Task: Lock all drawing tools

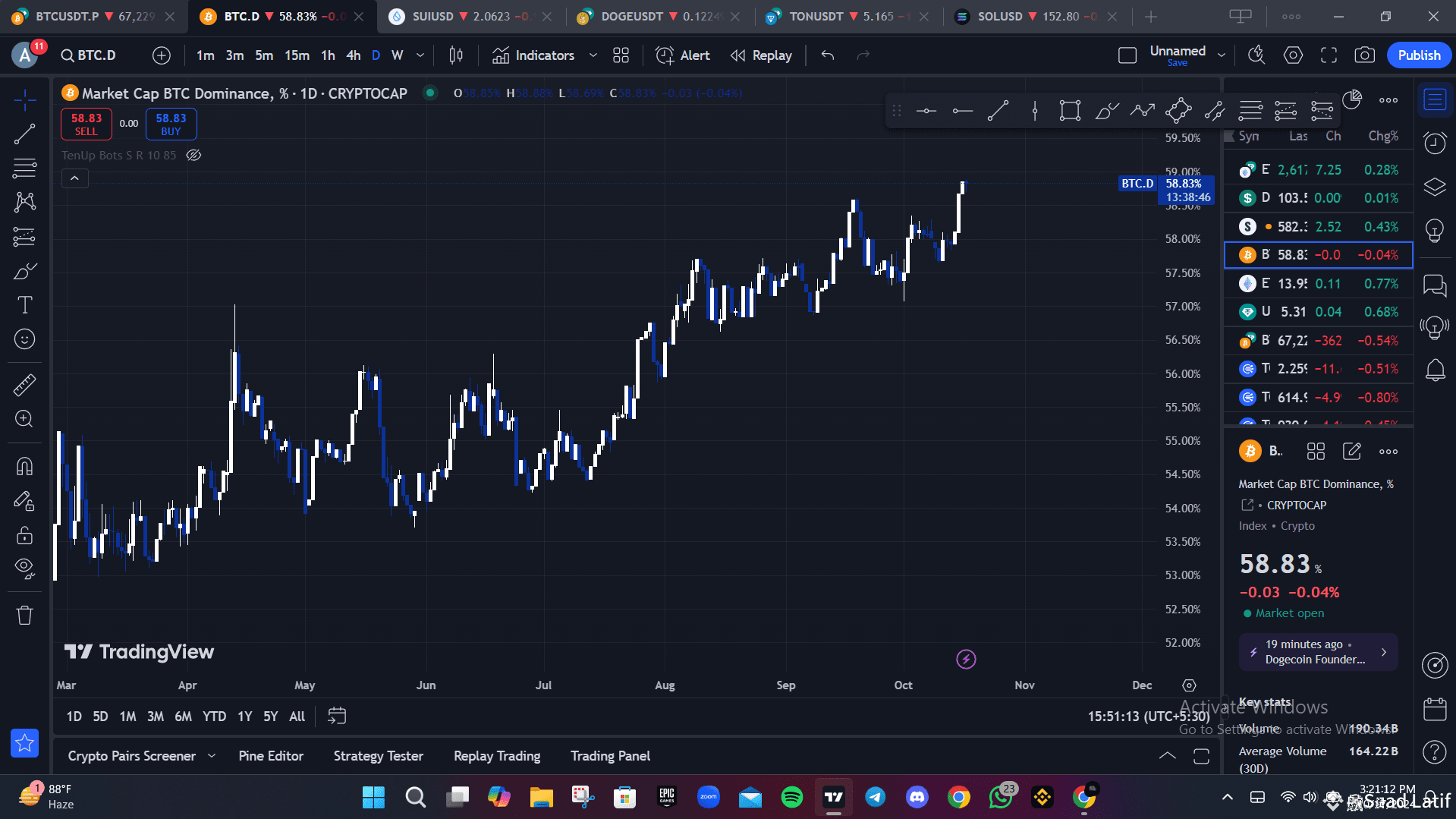Action: 24,535
